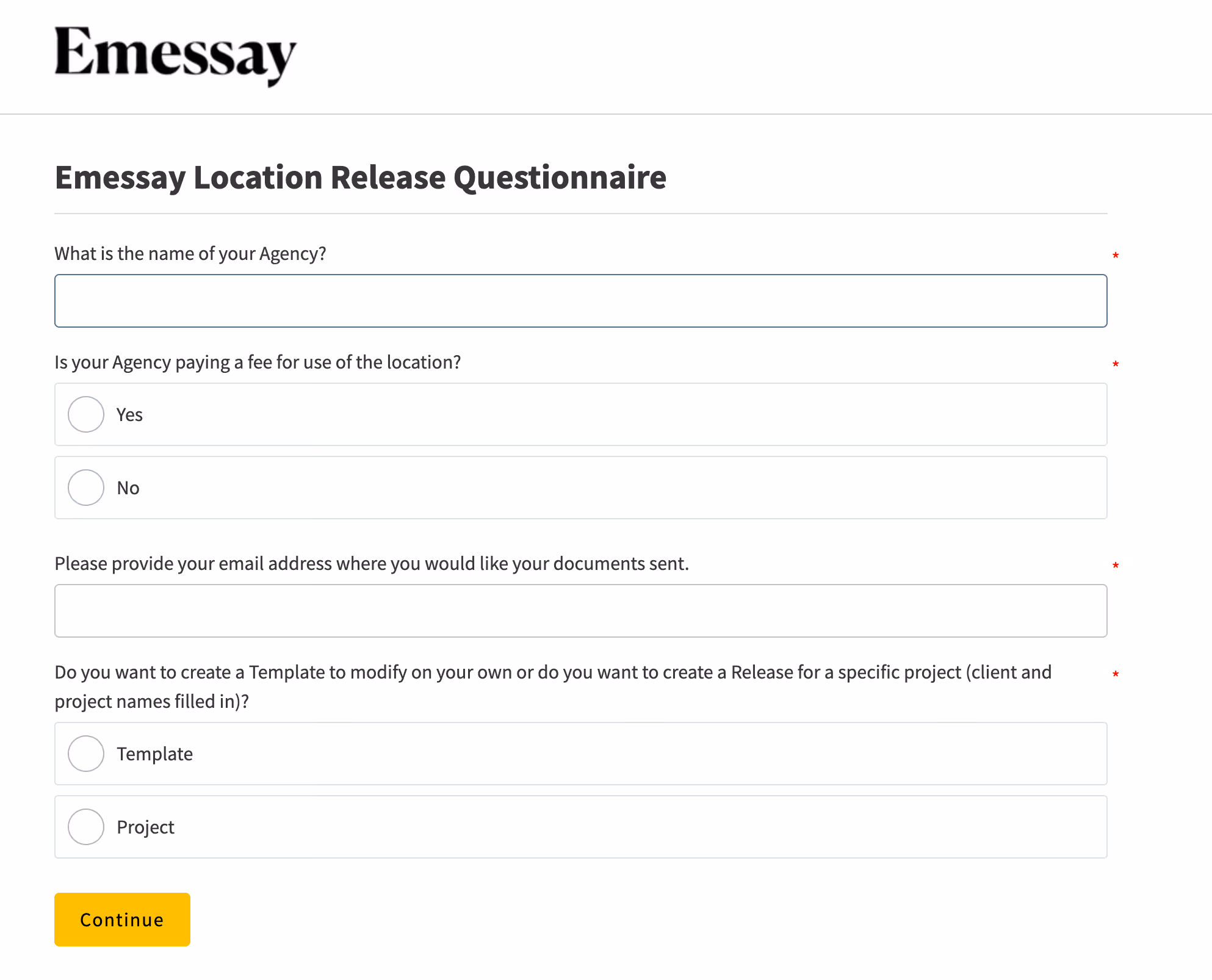Click the 'What is the name of your Agency?' label

[190, 254]
